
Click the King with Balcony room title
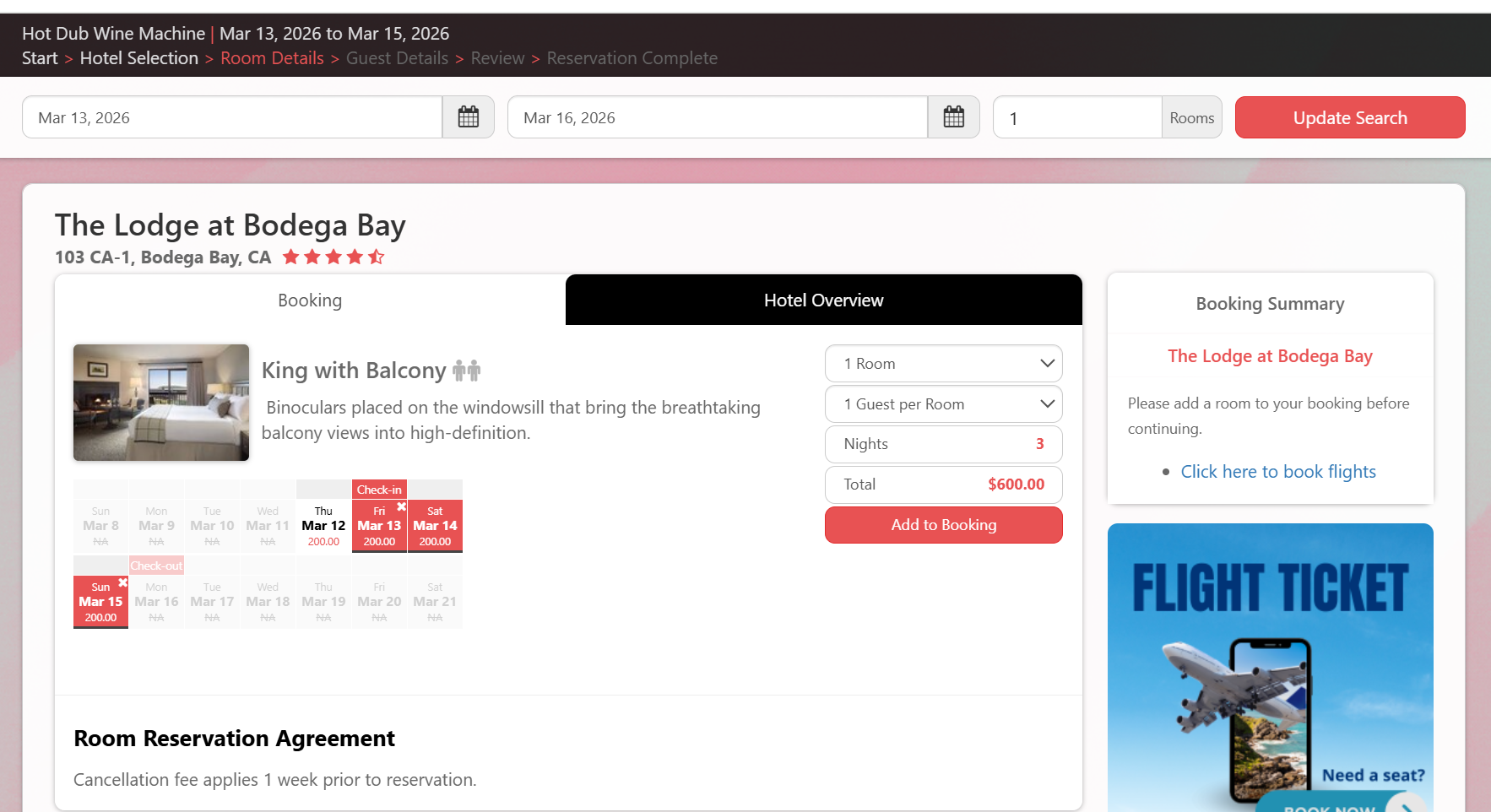tap(354, 371)
